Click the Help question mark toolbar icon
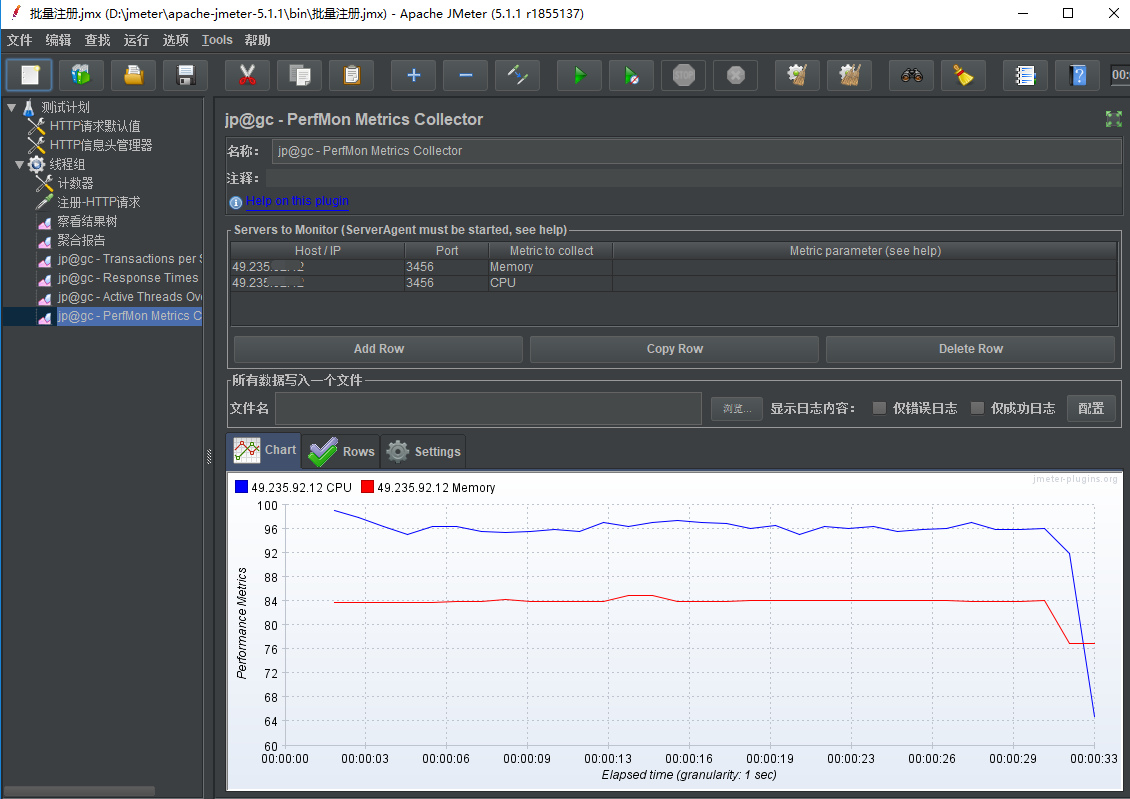This screenshot has height=799, width=1130. (1077, 75)
